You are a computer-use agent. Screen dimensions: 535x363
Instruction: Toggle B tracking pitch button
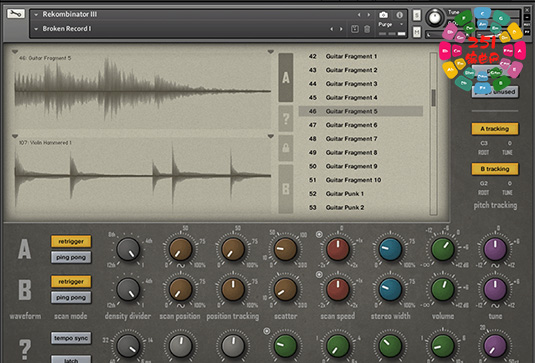coord(495,169)
